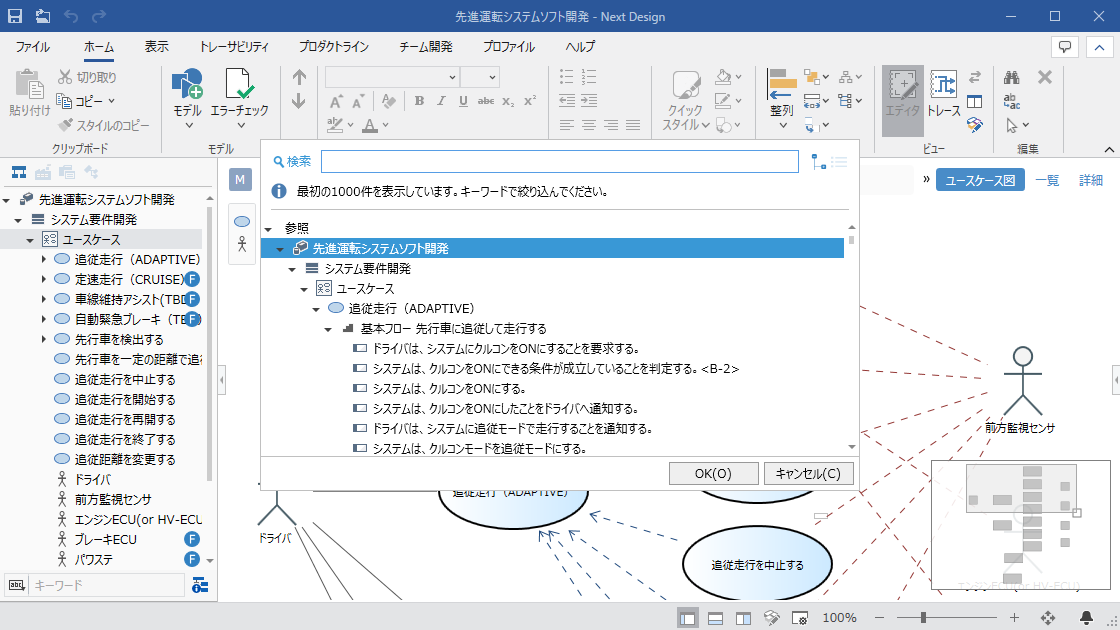Screen dimensions: 1120x630
Task: Switch to トレース trace view
Action: click(x=944, y=94)
